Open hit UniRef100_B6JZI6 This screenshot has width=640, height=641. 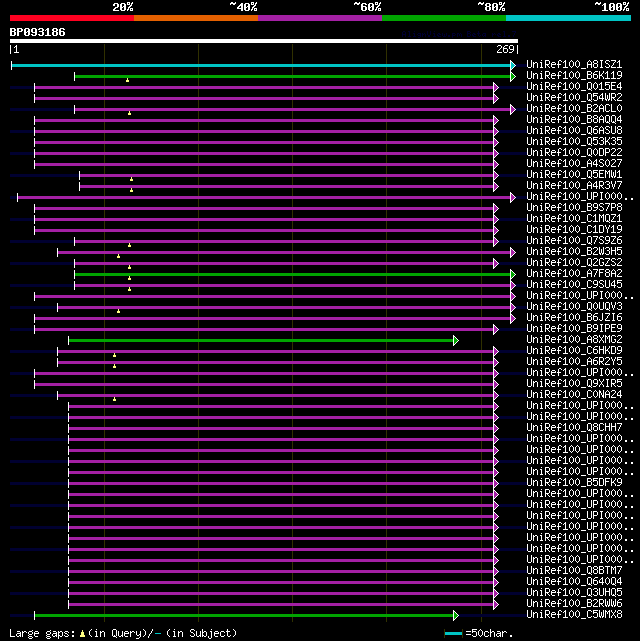point(574,318)
